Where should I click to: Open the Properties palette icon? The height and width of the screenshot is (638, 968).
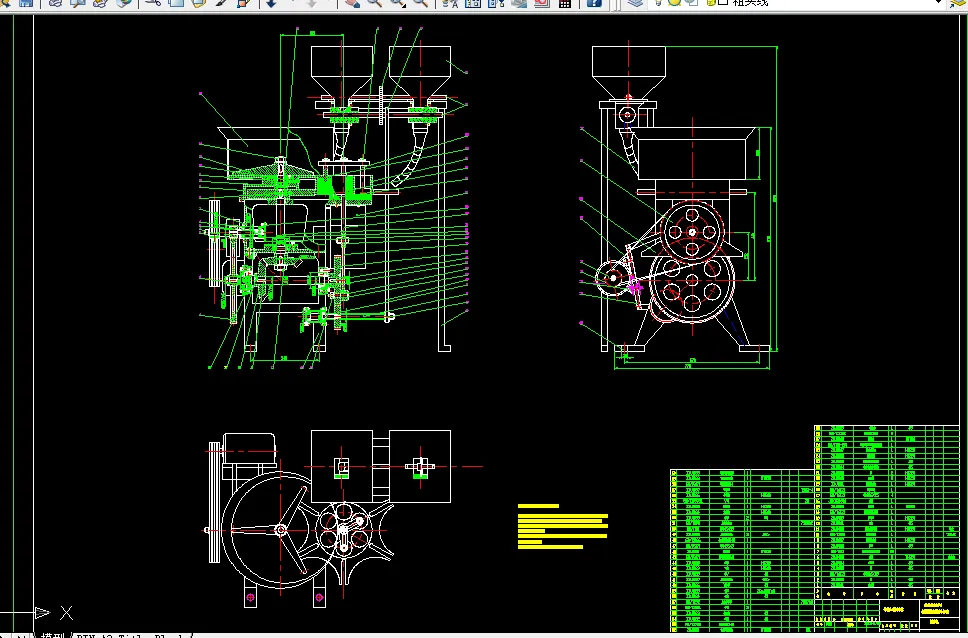pyautogui.click(x=450, y=3)
